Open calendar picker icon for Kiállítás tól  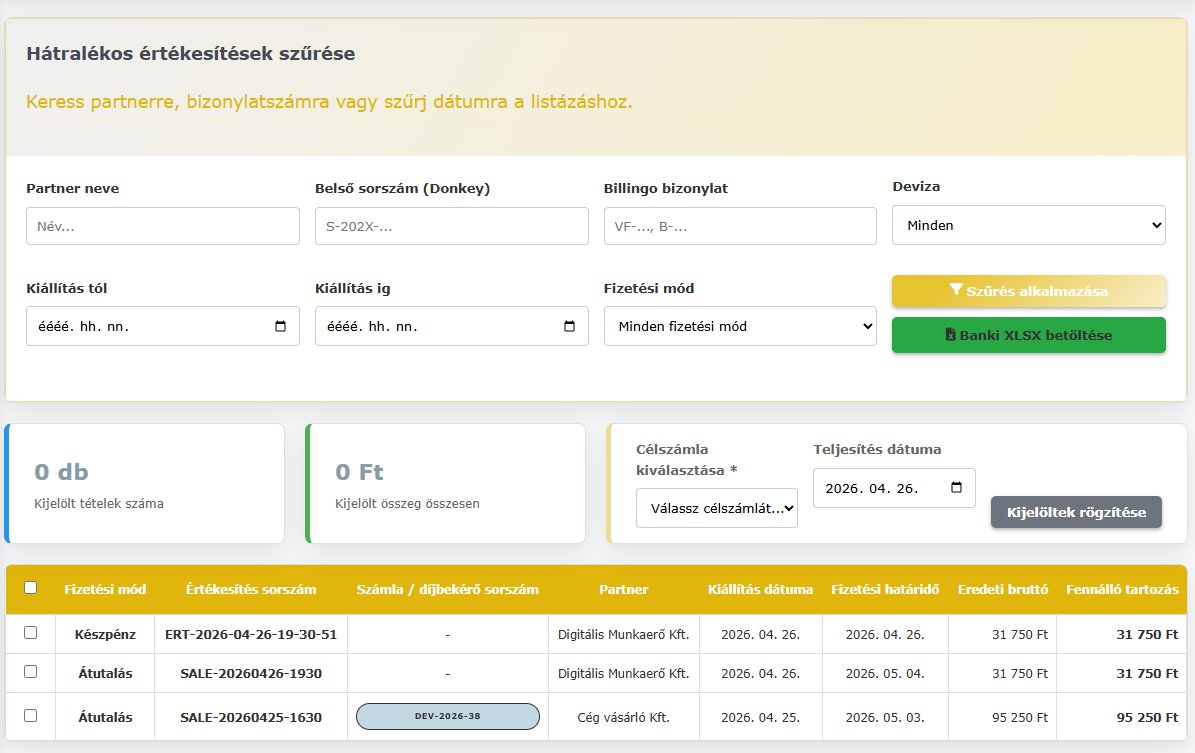(x=280, y=326)
